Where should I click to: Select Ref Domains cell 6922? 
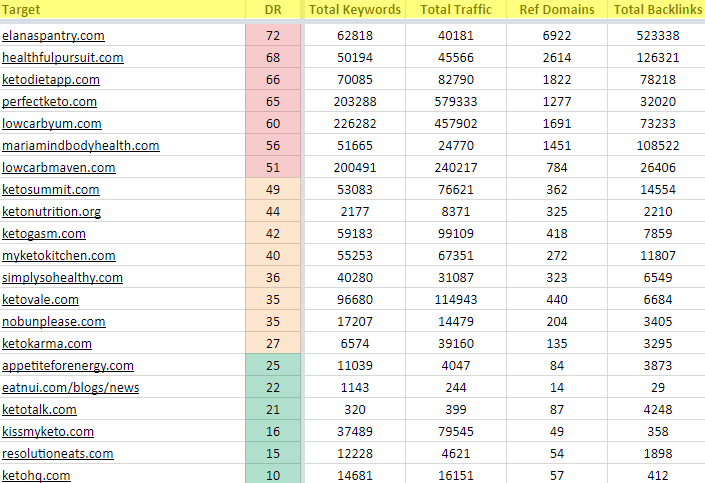[x=557, y=36]
